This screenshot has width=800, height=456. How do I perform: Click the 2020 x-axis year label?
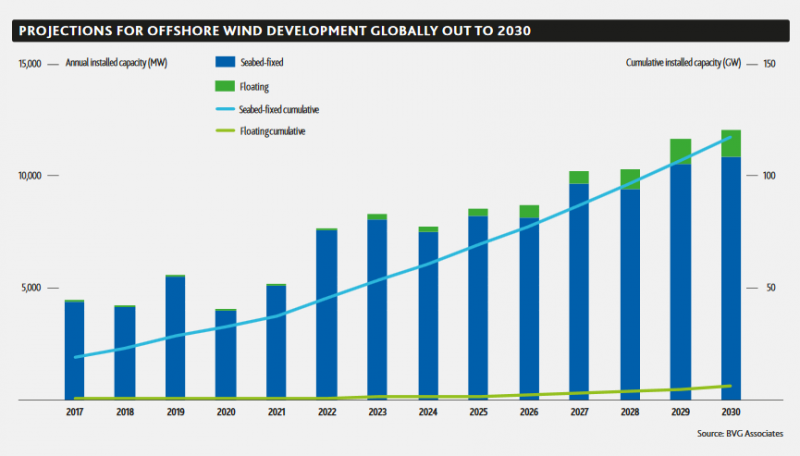coord(226,412)
